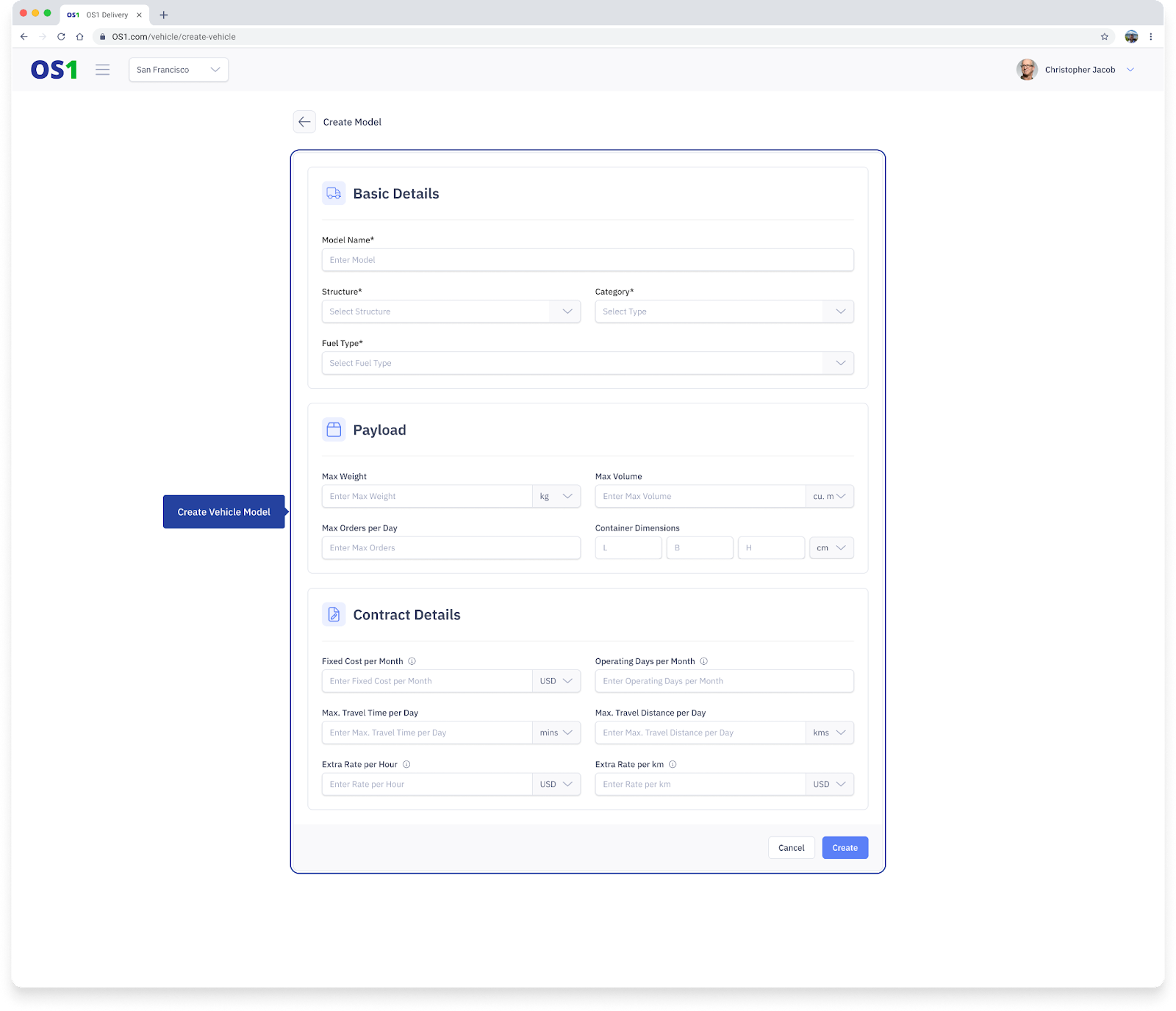
Task: Focus the Max. Travel Time per Day field
Action: [427, 733]
